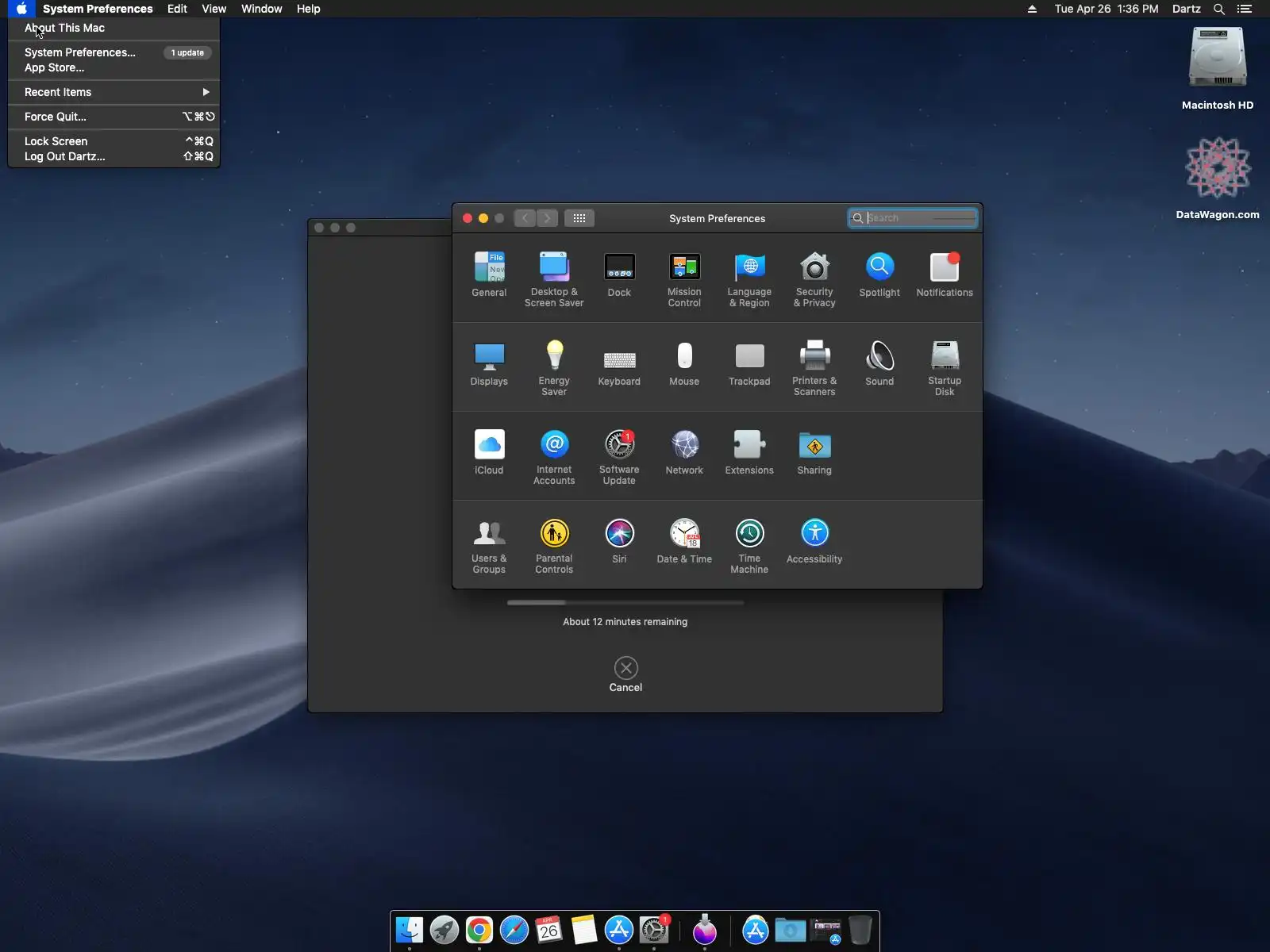Go forward with the toolbar right arrow

click(x=547, y=218)
